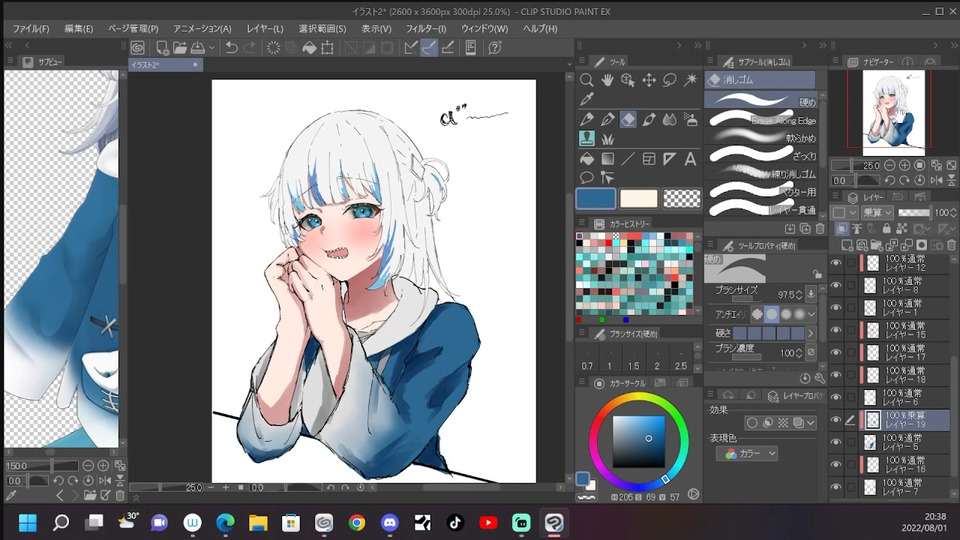Select the Fill bucket tool
This screenshot has width=960, height=540.
click(x=587, y=159)
